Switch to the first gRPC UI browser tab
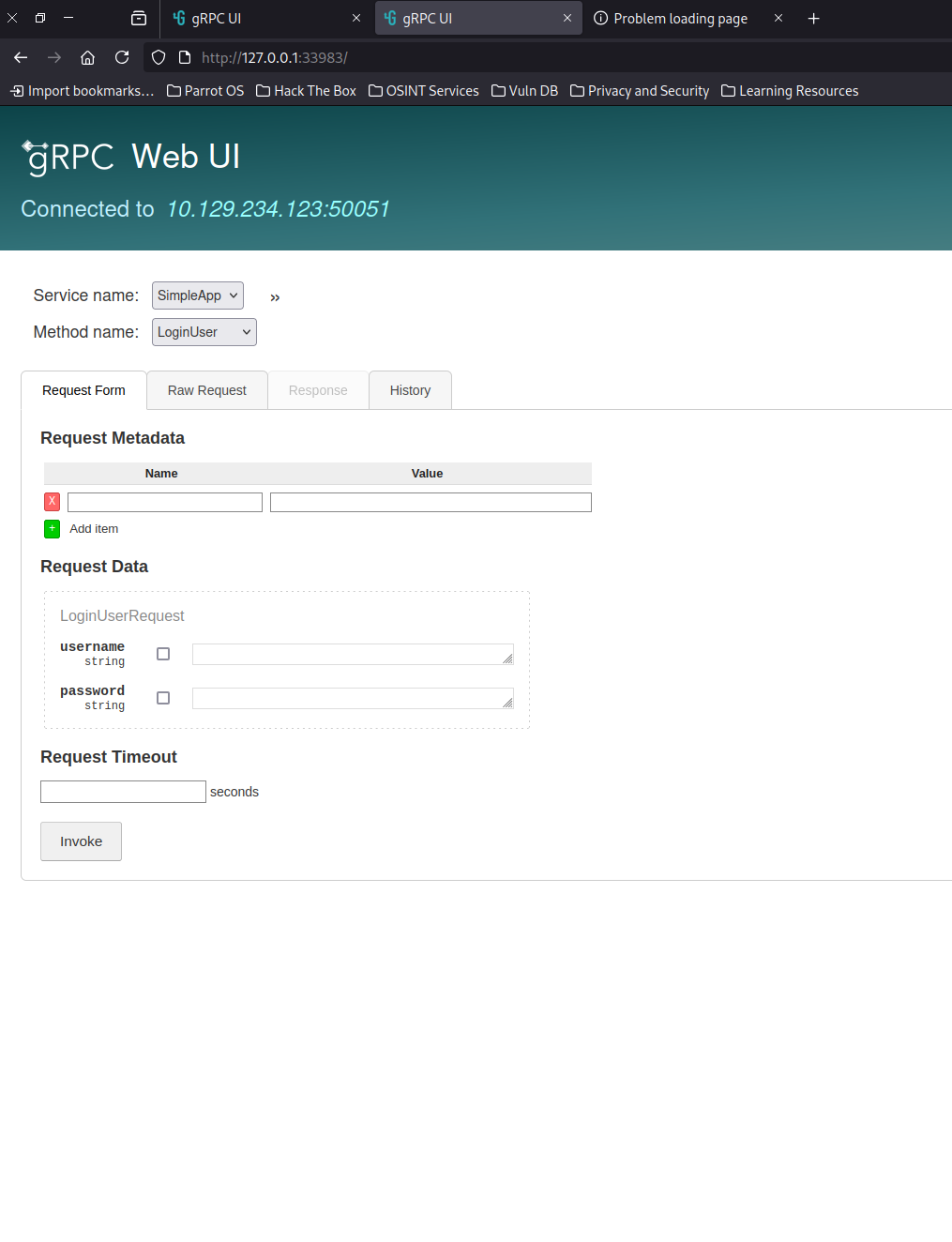 pos(265,18)
